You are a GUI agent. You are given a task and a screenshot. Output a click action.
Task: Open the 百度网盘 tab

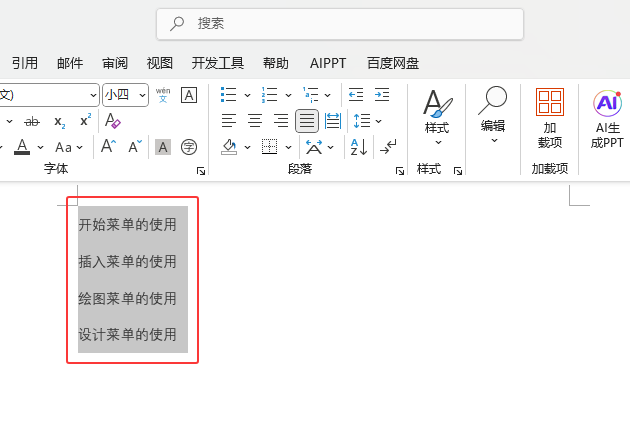(393, 63)
